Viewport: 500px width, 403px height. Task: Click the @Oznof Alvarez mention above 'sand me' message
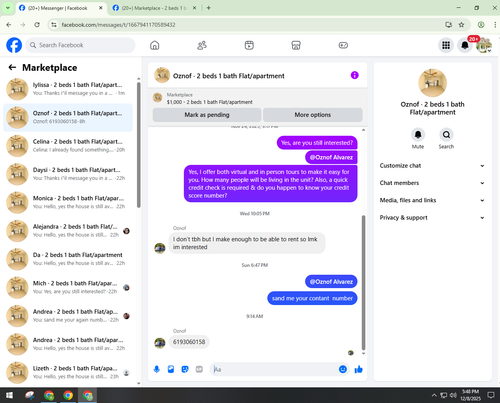point(331,282)
